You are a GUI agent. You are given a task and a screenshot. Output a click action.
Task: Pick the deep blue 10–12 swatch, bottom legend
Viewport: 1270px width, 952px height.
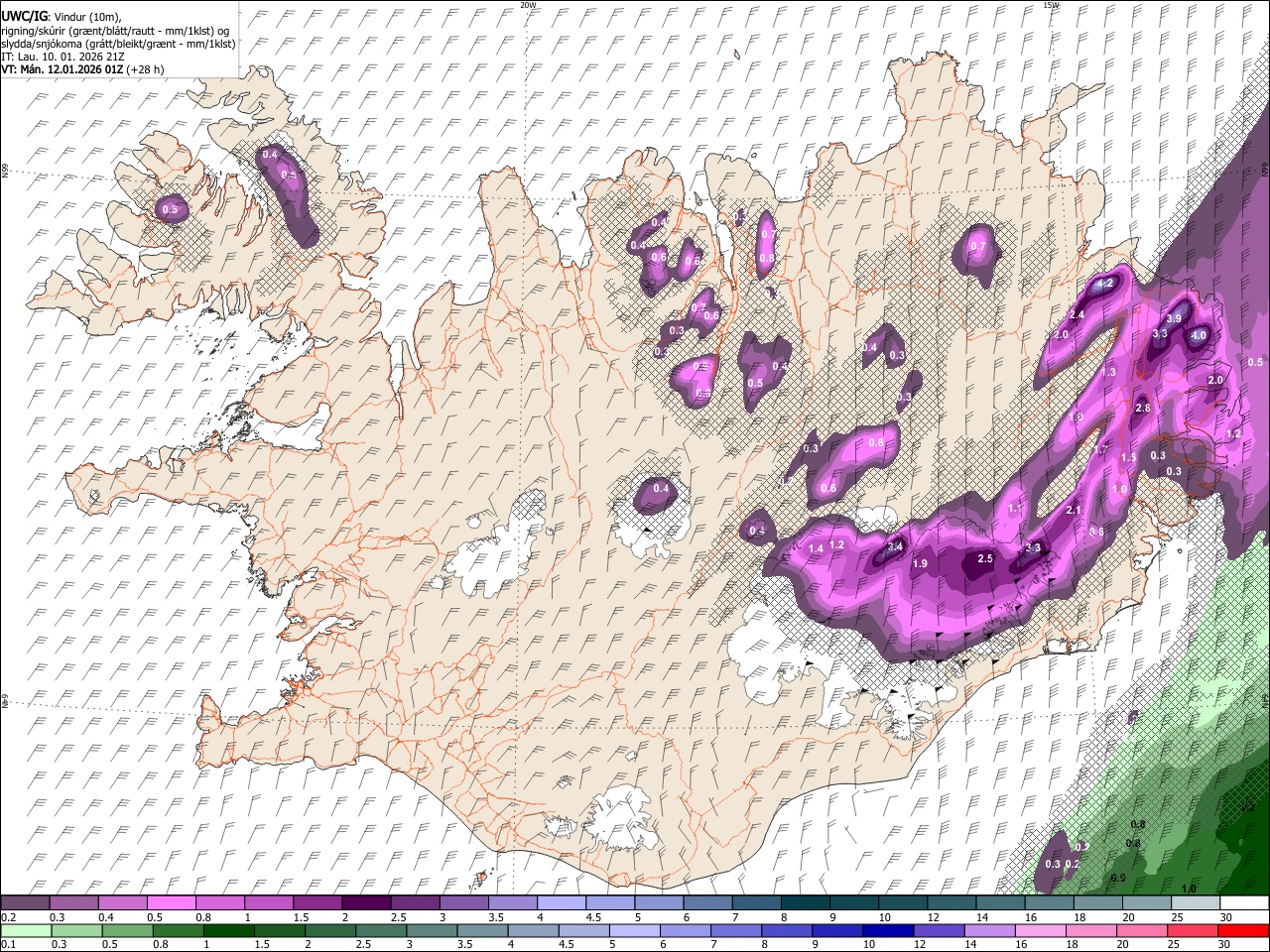[x=887, y=930]
